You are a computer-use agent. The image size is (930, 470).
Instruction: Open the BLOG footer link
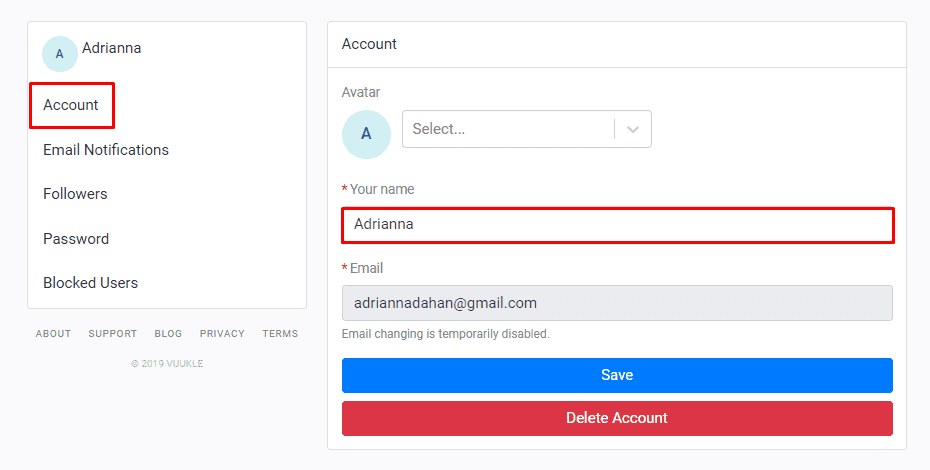168,334
